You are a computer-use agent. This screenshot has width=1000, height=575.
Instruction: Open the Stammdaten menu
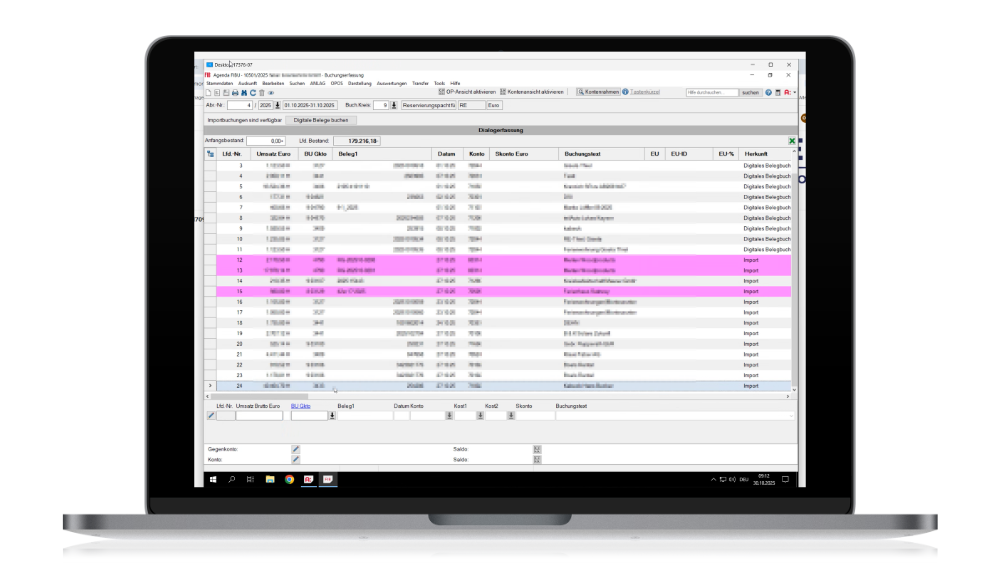(x=219, y=84)
